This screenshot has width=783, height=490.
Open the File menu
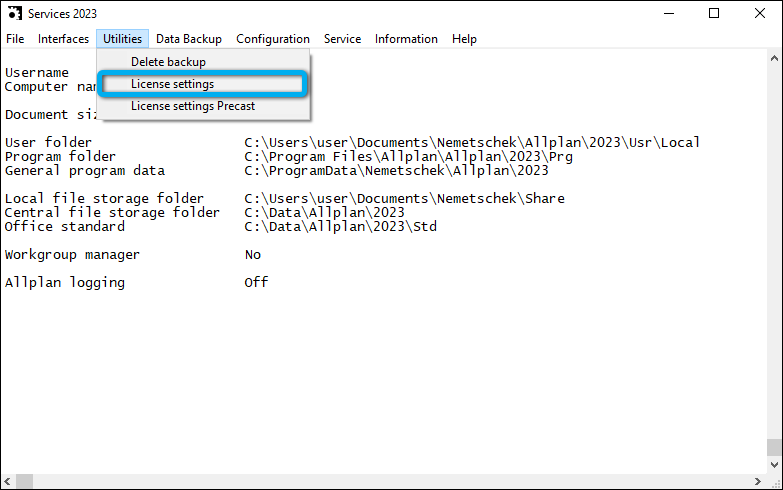pos(15,39)
